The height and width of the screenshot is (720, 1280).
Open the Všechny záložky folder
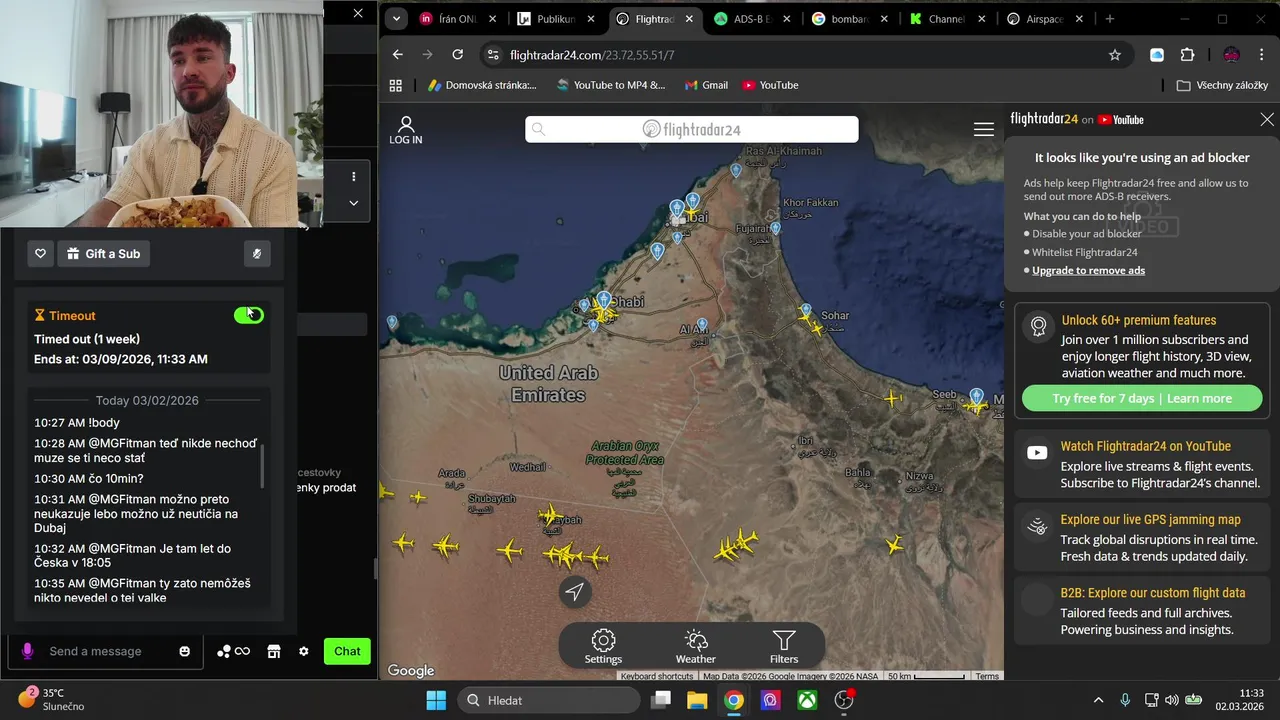[x=1222, y=85]
